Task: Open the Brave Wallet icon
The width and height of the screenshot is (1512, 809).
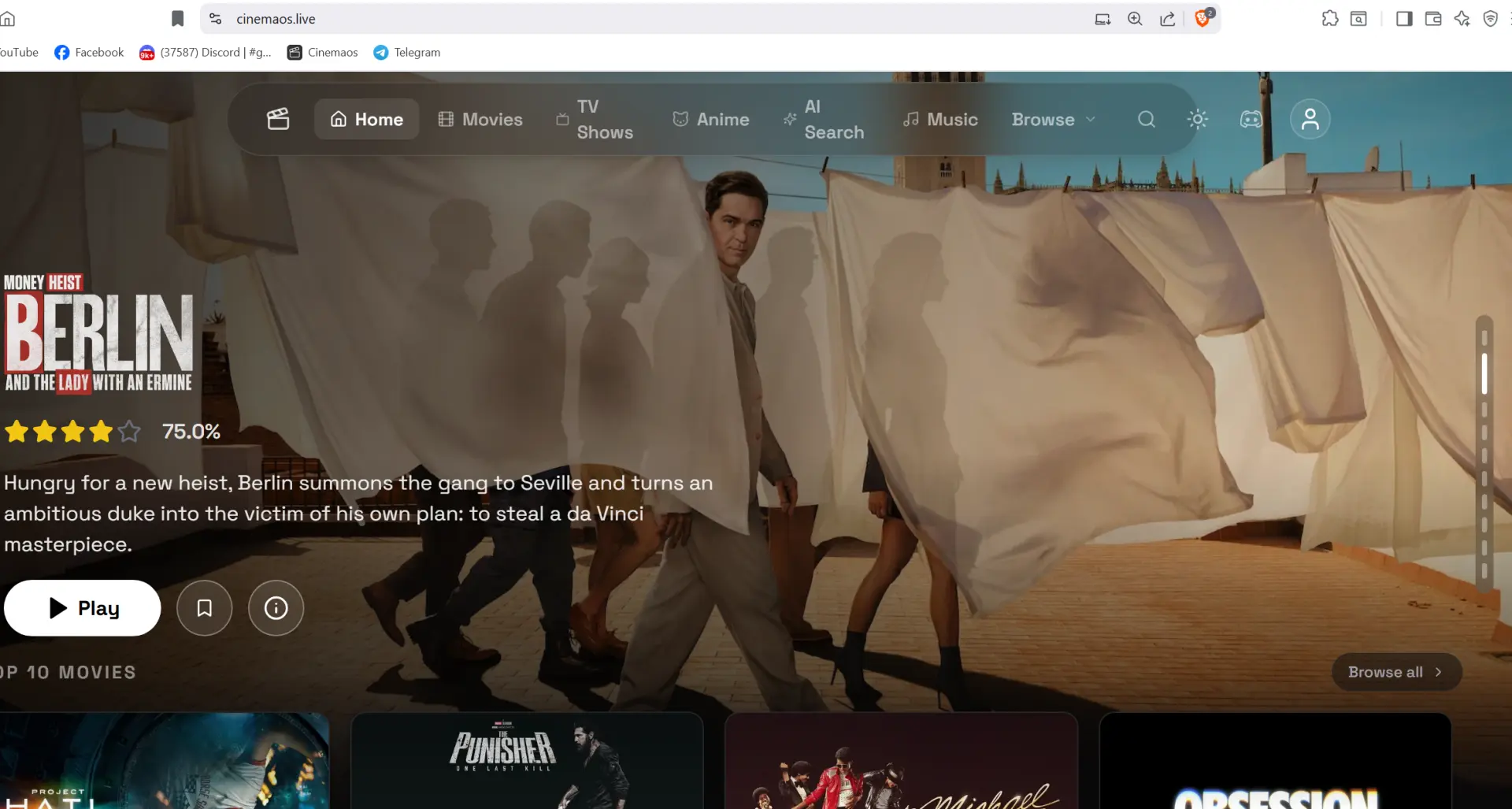Action: coord(1433,19)
